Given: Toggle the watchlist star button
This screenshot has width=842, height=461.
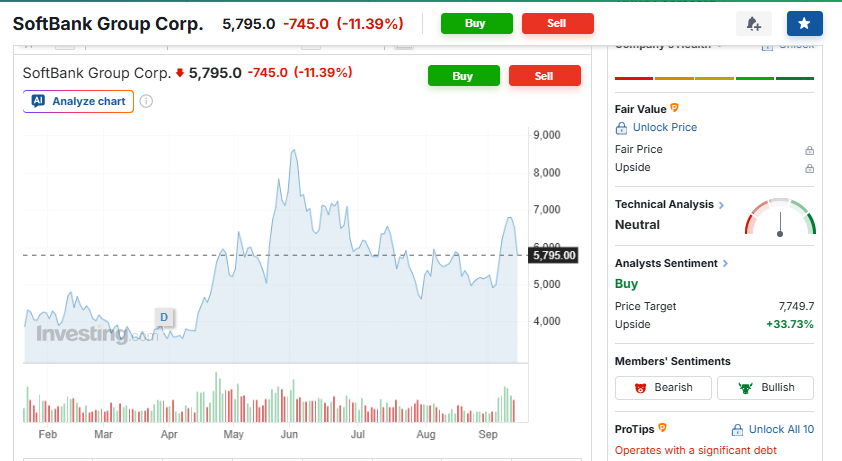Looking at the screenshot, I should pos(804,24).
